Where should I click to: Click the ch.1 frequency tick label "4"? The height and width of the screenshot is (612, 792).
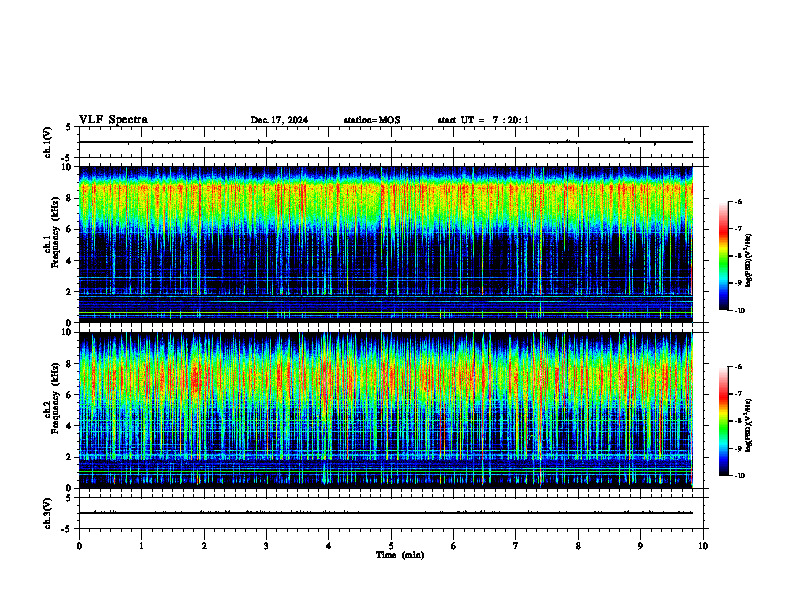[x=70, y=261]
